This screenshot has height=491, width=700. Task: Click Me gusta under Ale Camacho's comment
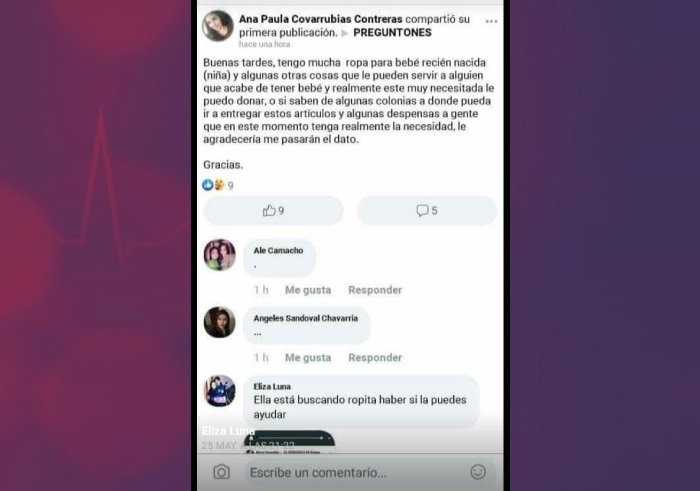[x=308, y=290]
